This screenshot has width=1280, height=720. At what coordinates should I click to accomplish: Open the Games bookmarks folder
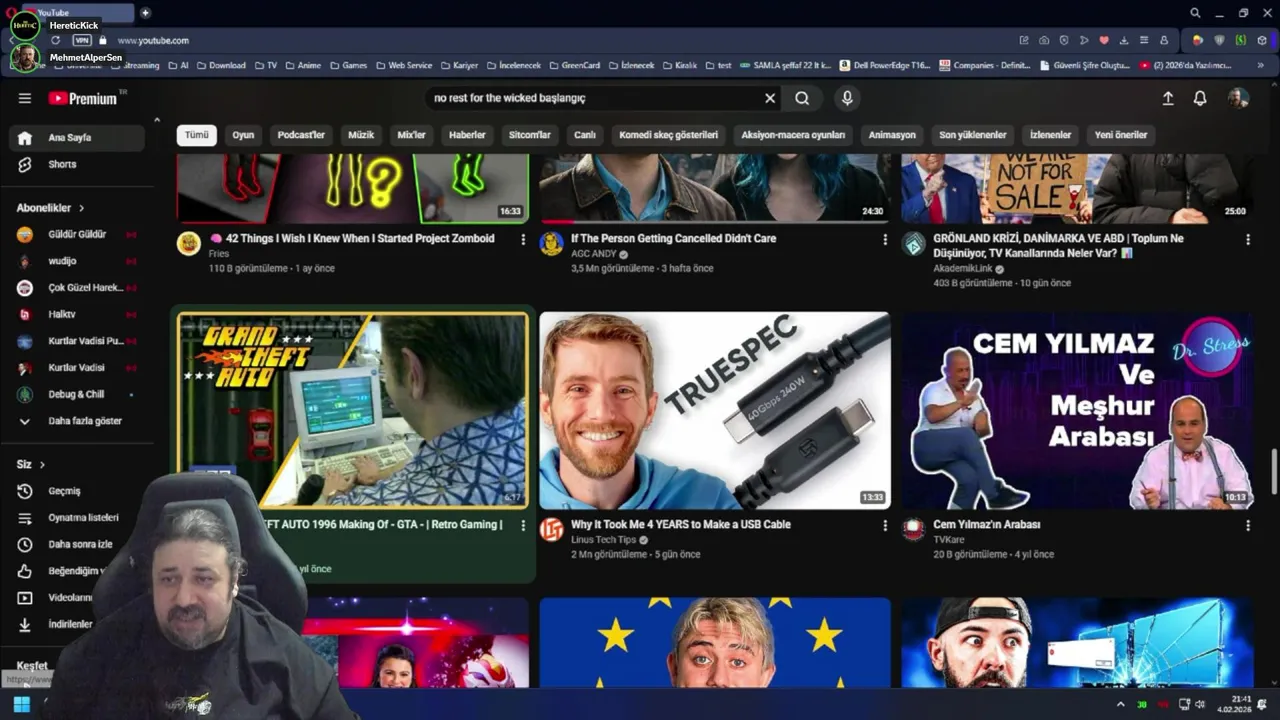pos(349,65)
